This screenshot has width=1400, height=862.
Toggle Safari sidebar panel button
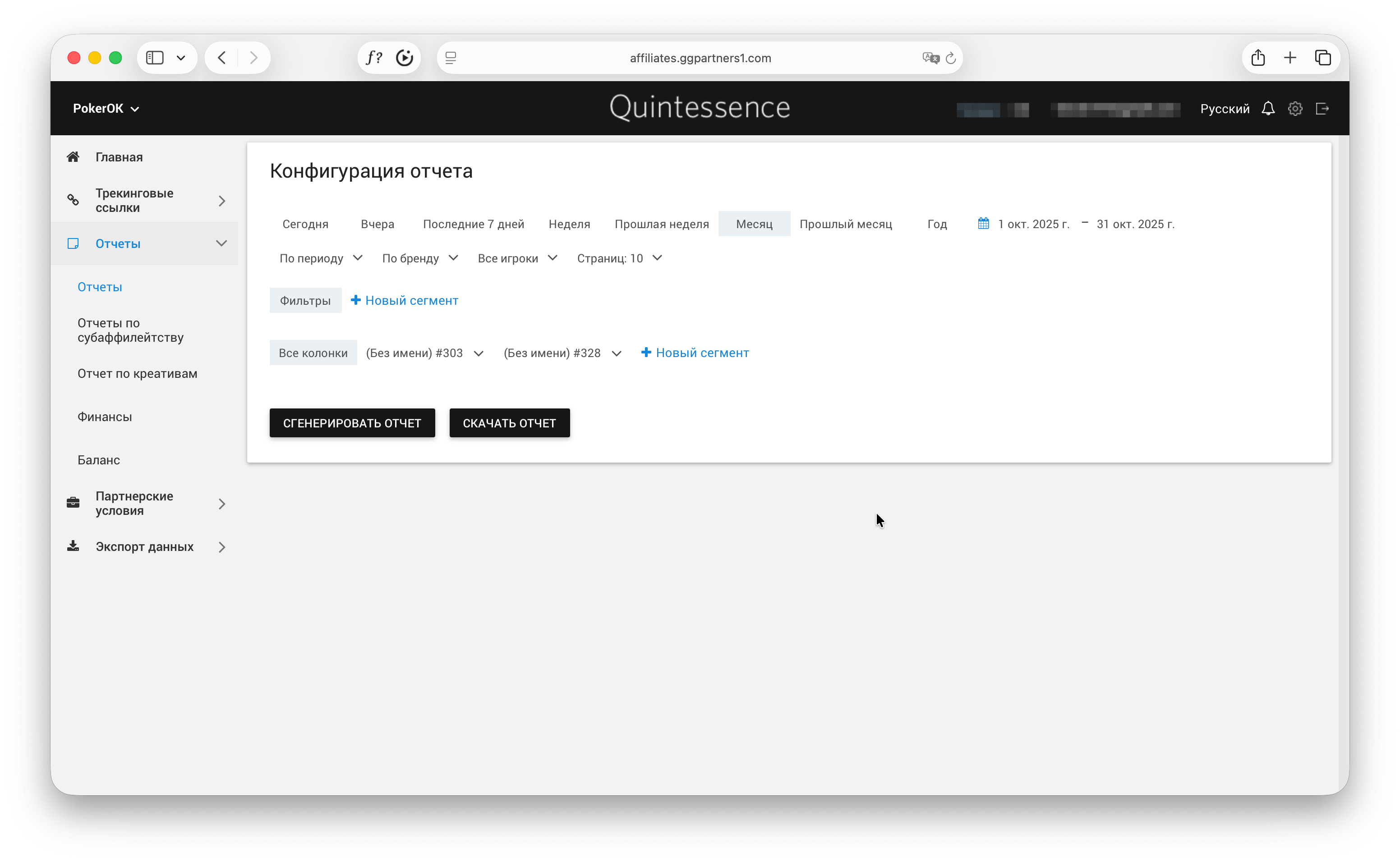(x=155, y=58)
